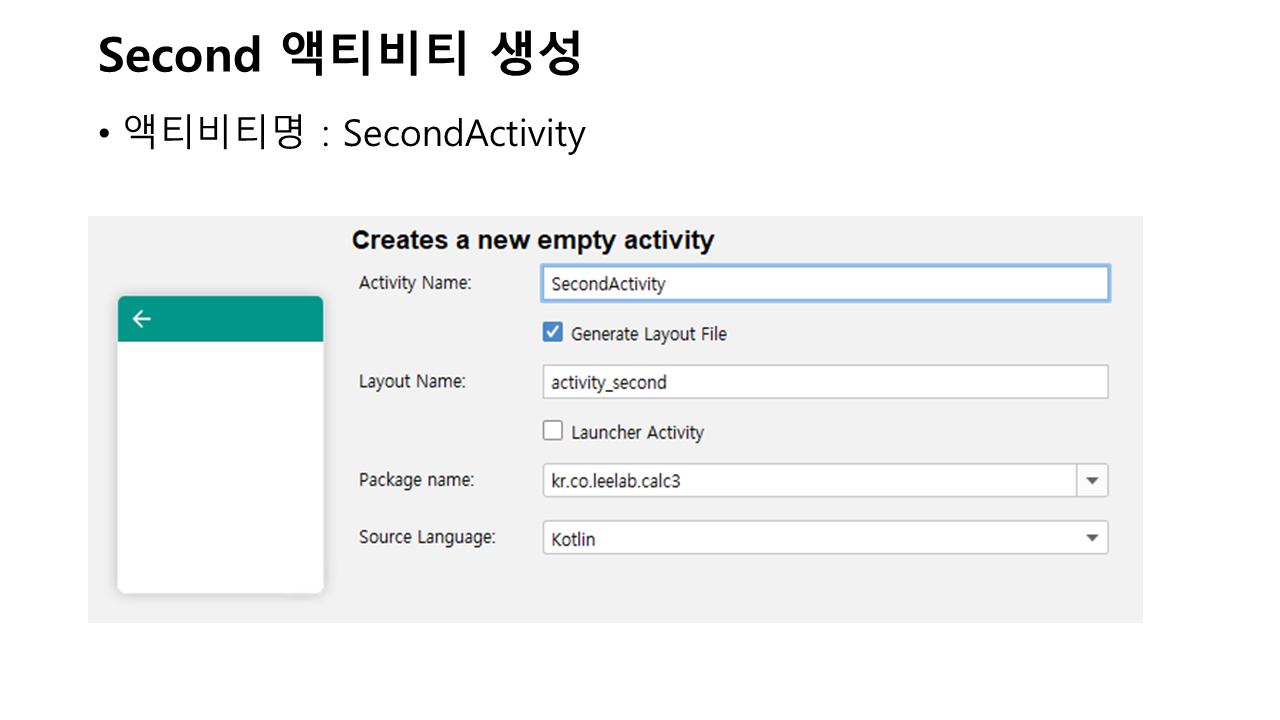Image resolution: width=1280 pixels, height=720 pixels.
Task: Enable the Launcher Activity checkbox
Action: coord(552,431)
